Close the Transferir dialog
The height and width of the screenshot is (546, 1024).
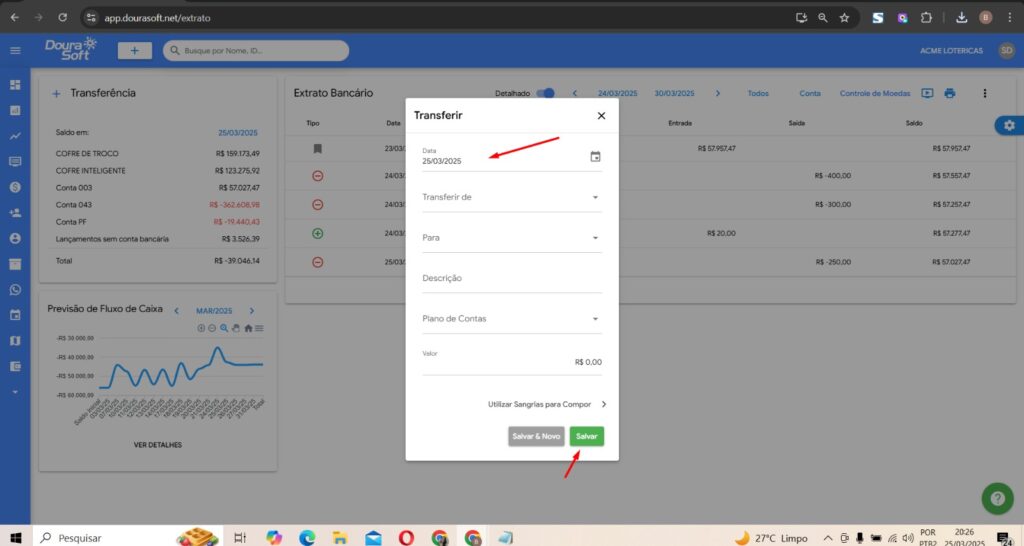[601, 116]
